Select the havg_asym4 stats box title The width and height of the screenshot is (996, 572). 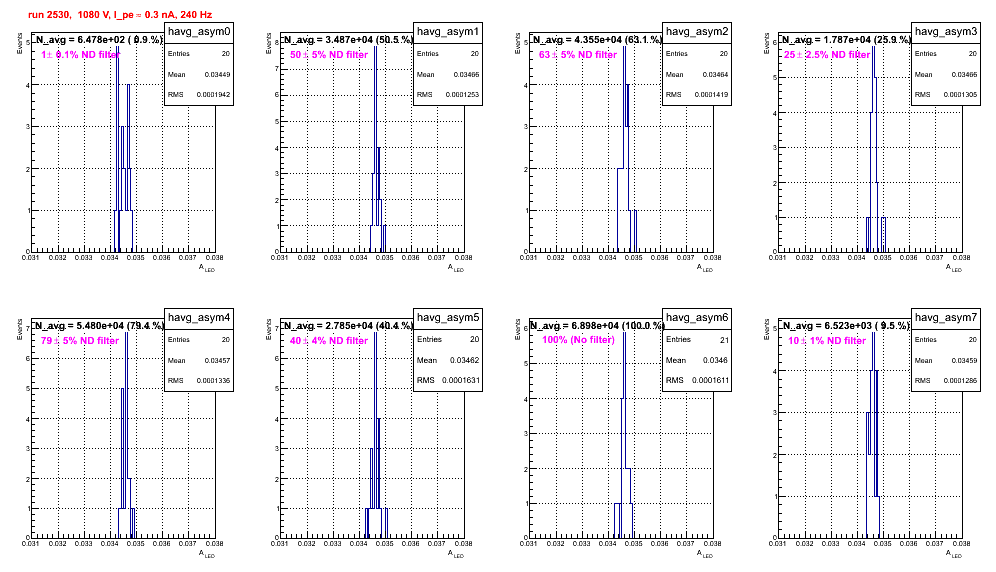199,318
